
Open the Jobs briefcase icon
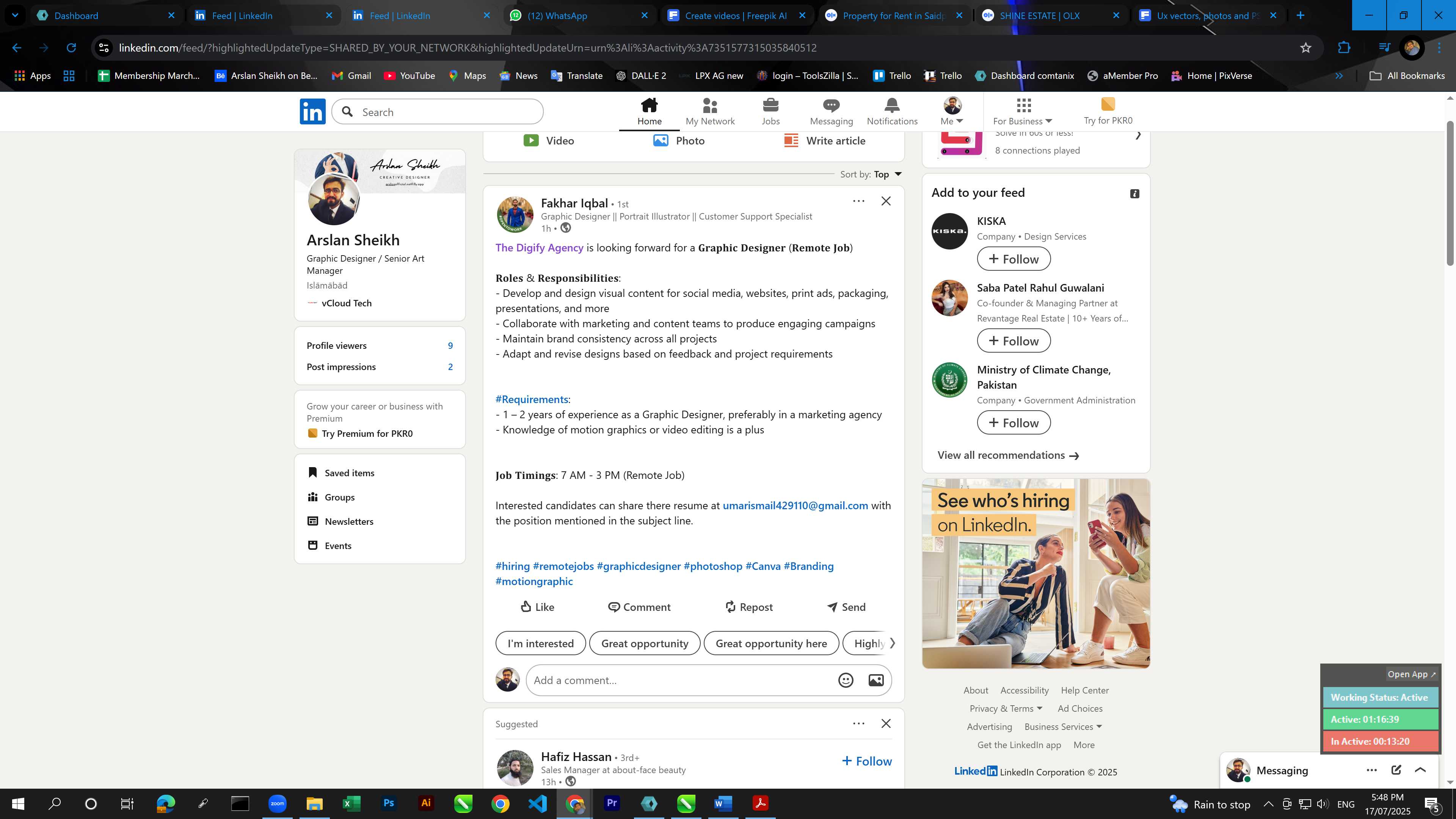[770, 105]
